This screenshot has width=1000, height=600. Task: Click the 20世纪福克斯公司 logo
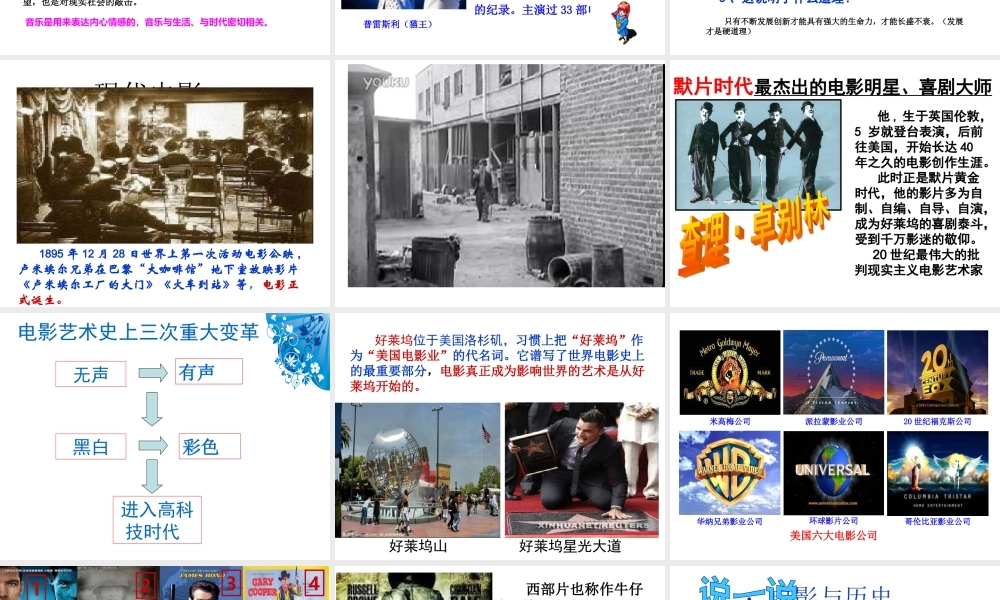click(x=937, y=372)
